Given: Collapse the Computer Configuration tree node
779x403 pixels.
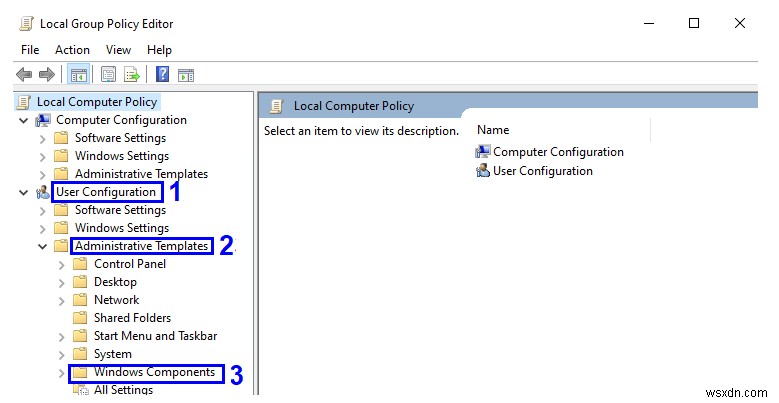Looking at the screenshot, I should pos(24,120).
